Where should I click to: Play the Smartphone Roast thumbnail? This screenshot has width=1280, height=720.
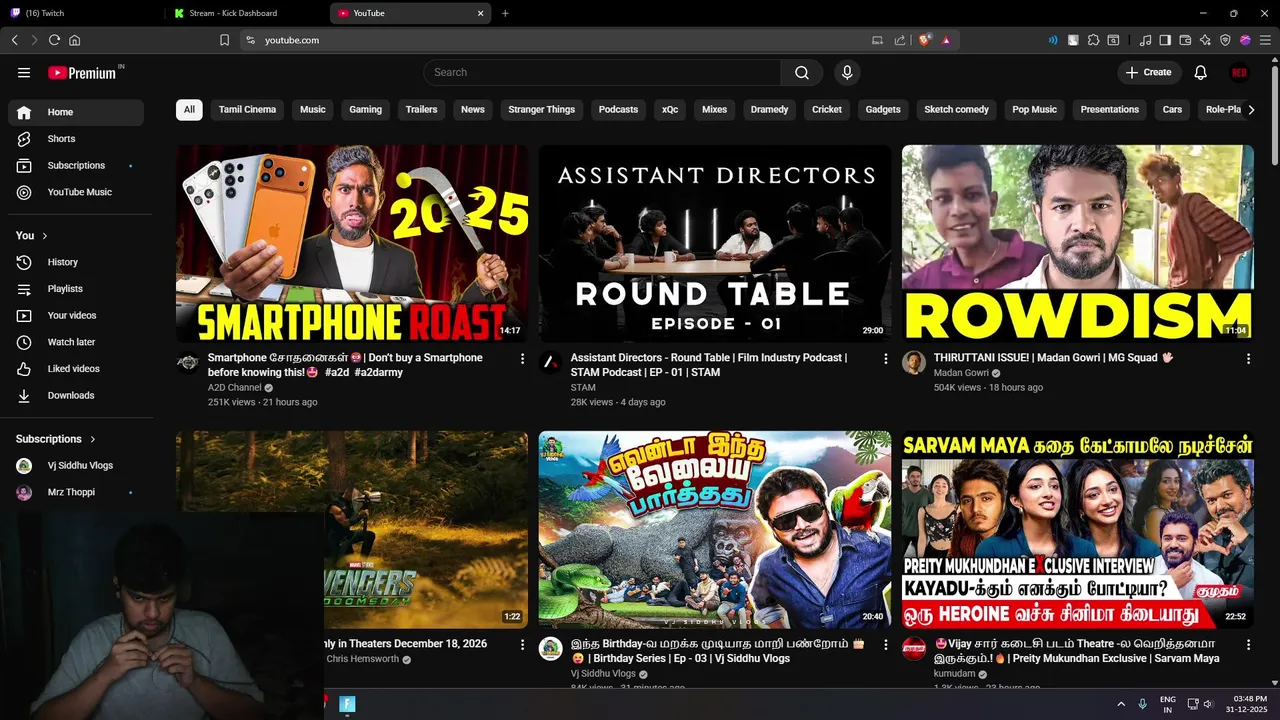352,244
